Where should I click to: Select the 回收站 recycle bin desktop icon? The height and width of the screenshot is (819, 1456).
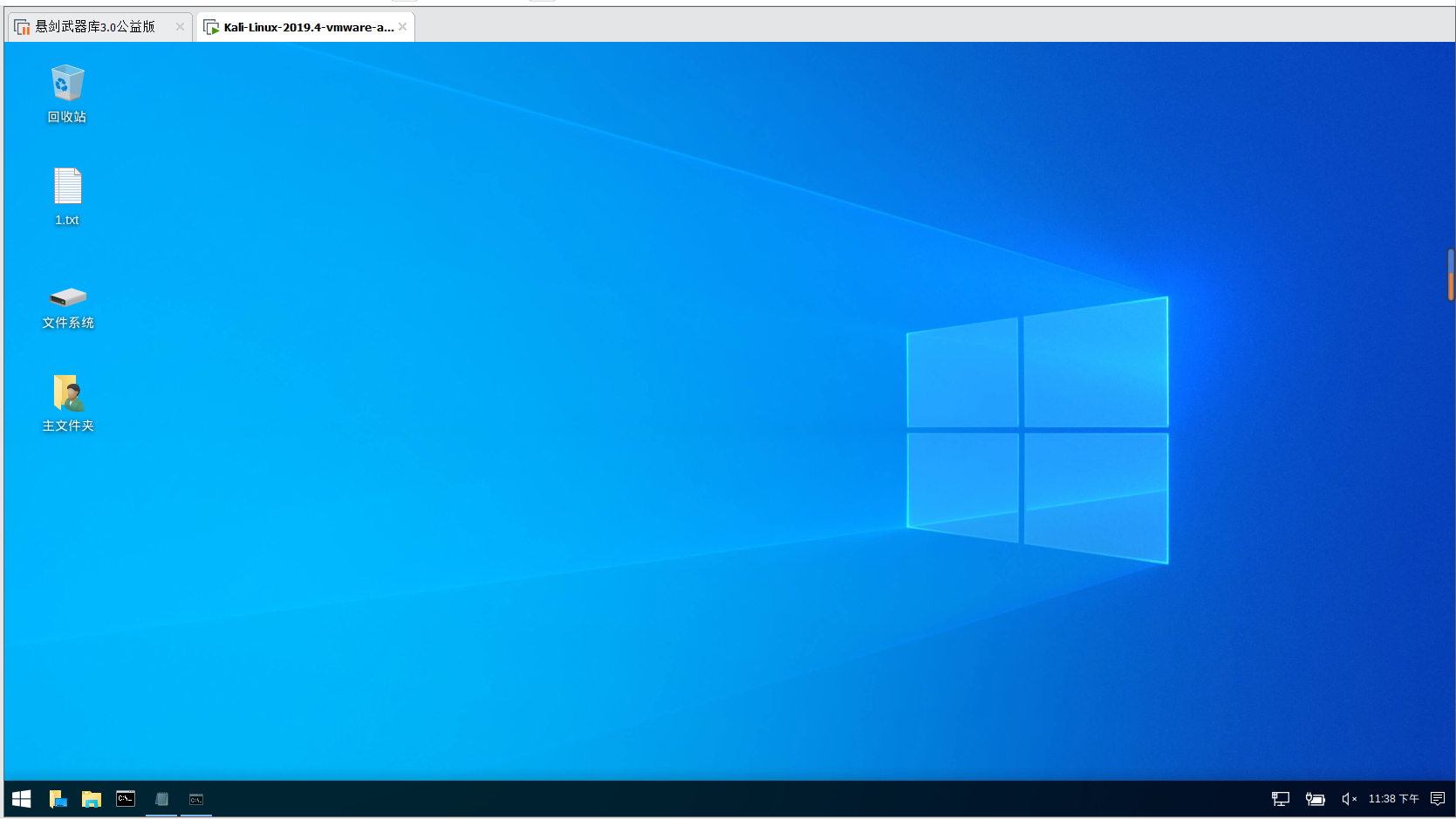(67, 93)
